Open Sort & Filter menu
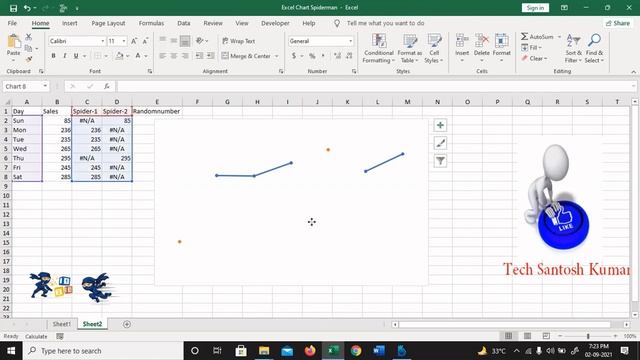The image size is (640, 360). (x=573, y=49)
